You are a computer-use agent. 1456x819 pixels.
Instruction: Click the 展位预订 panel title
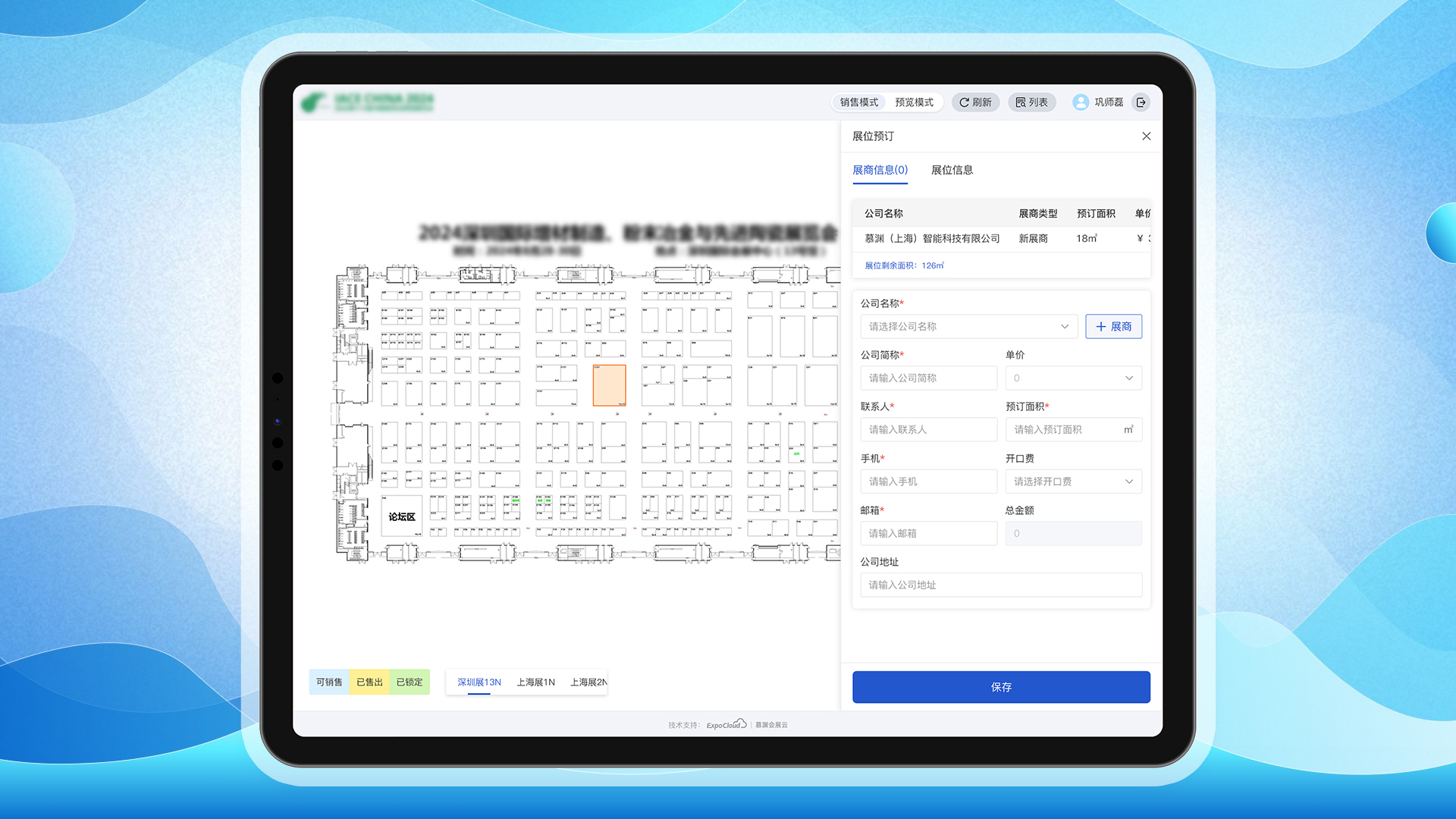[x=873, y=136]
